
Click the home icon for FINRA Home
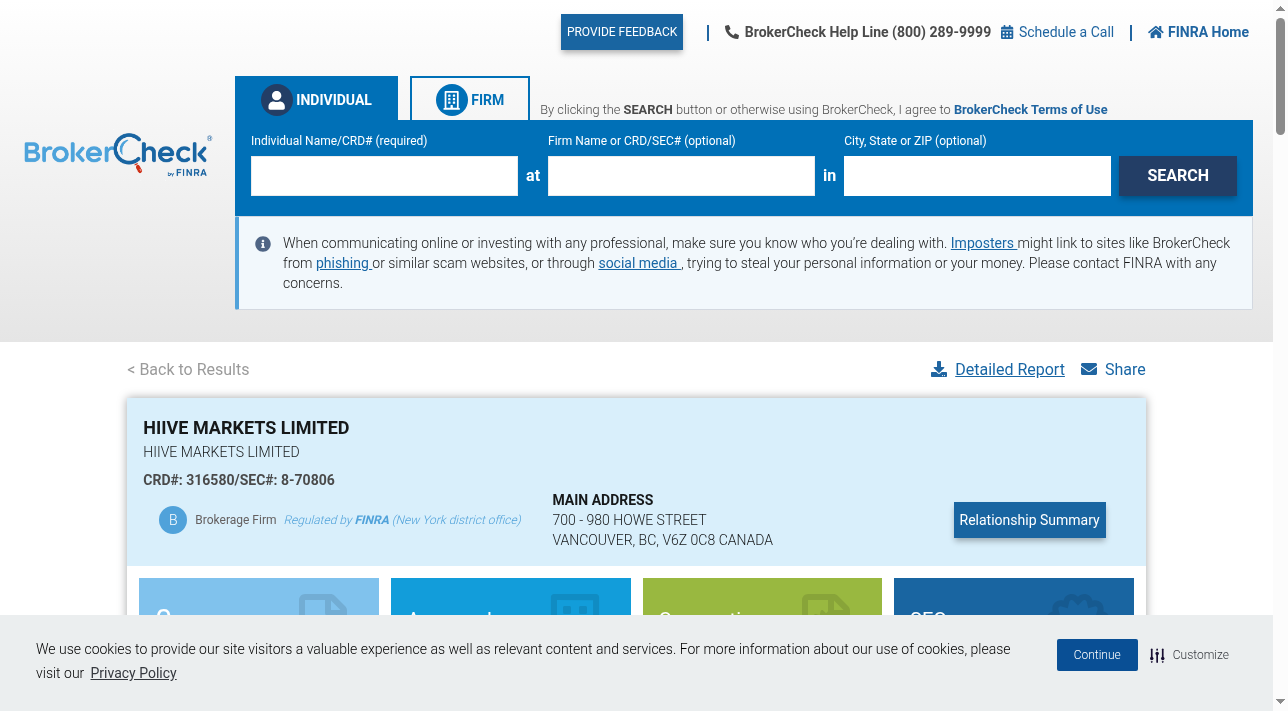[1156, 32]
